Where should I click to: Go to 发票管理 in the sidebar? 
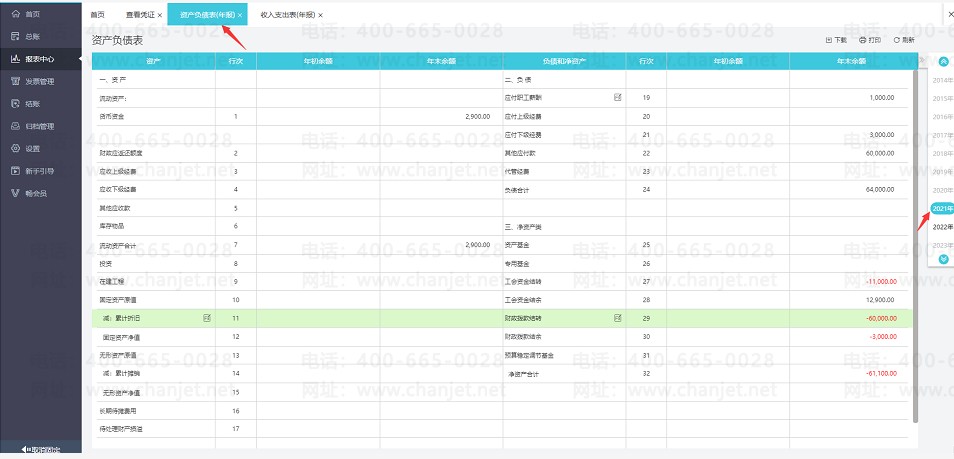pos(38,81)
